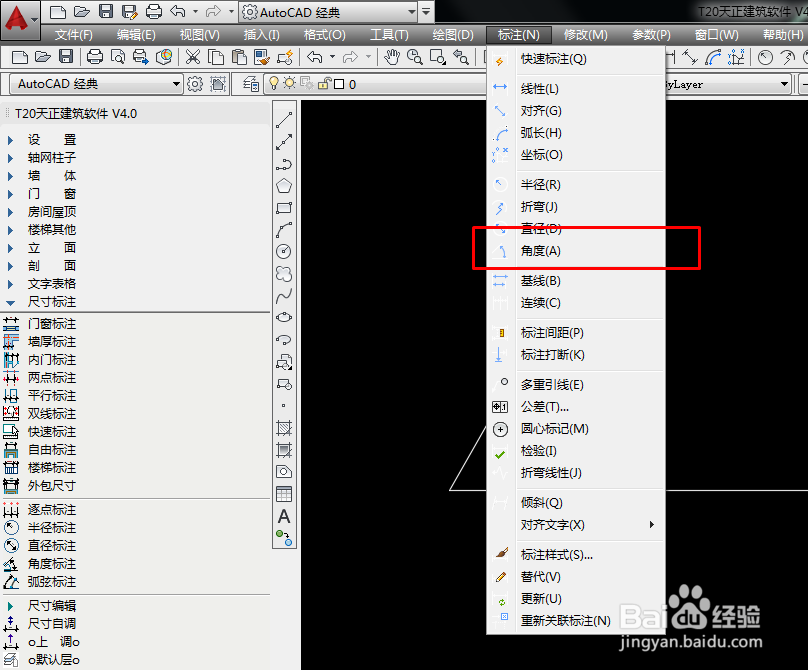Open the 工具(T) menu
Image resolution: width=808 pixels, height=670 pixels.
[389, 35]
